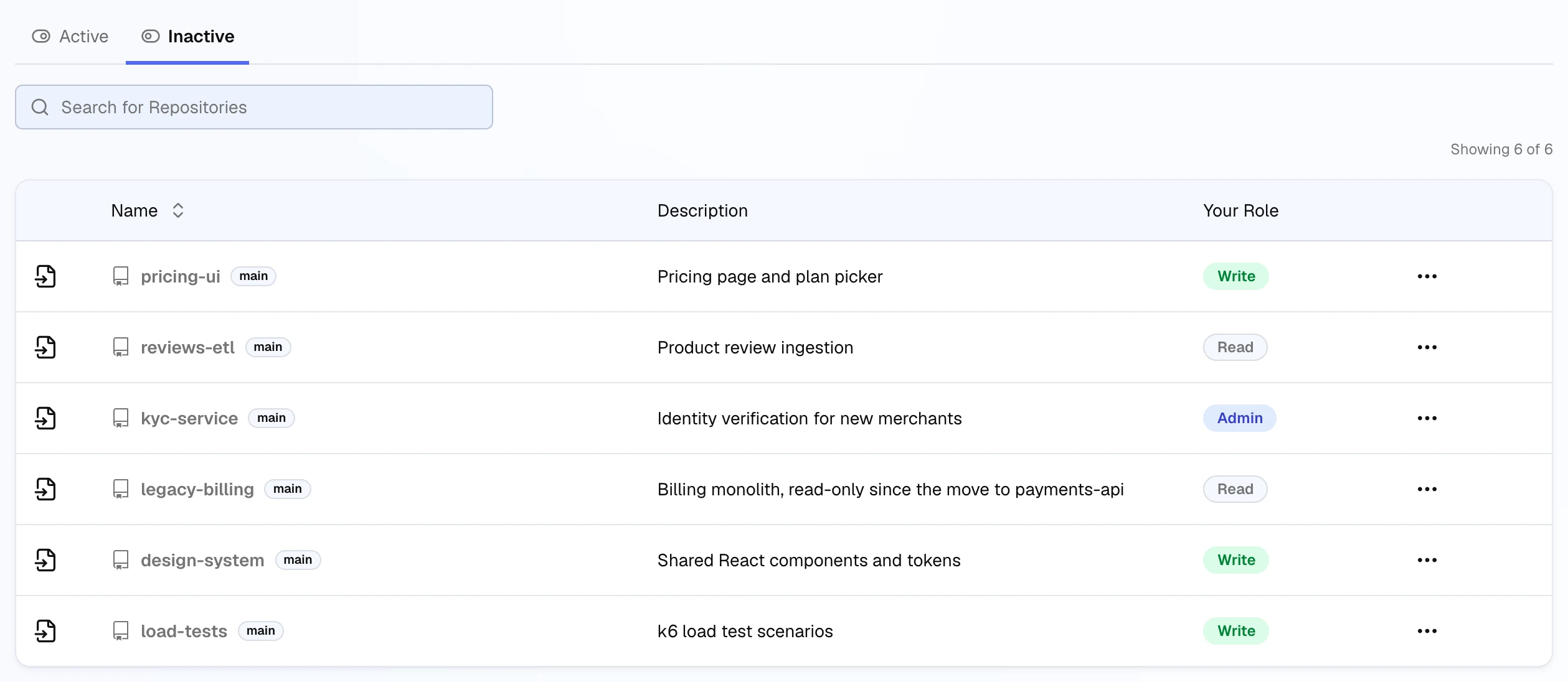Screen dimensions: 1568x682
Task: Click the Your Role column header
Action: [x=1241, y=210]
